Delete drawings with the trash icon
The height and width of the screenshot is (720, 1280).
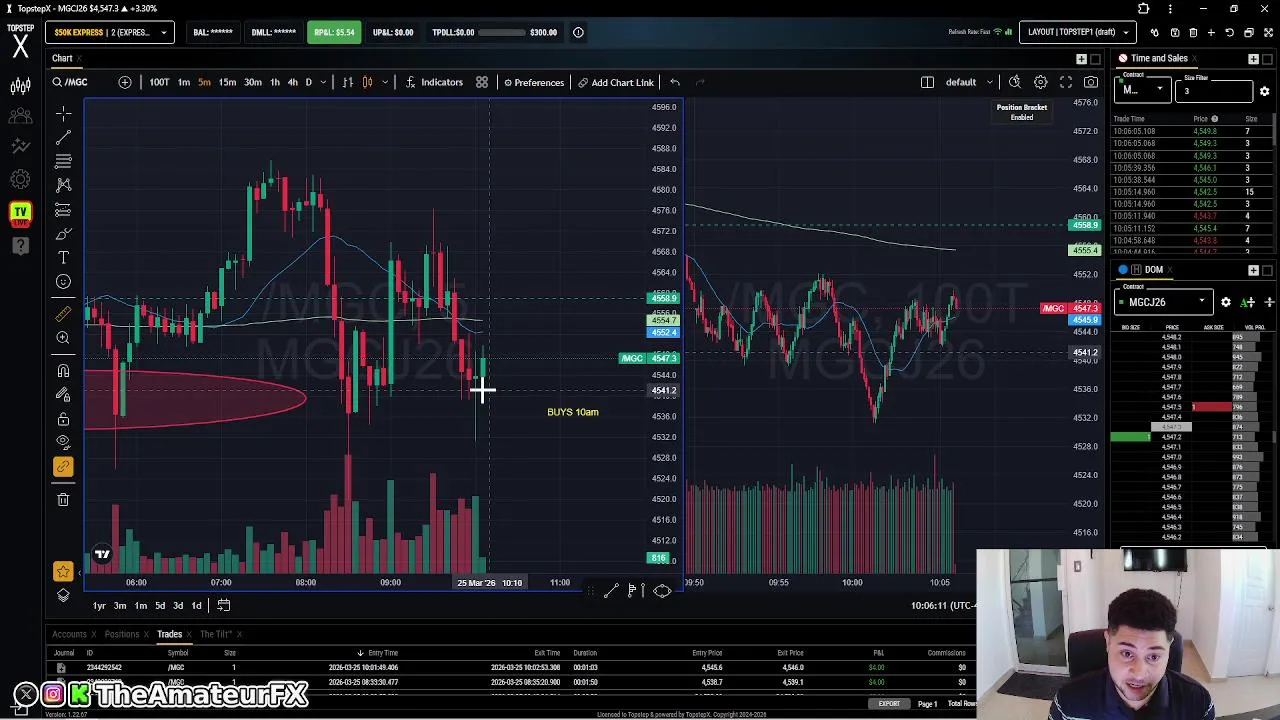click(x=63, y=498)
